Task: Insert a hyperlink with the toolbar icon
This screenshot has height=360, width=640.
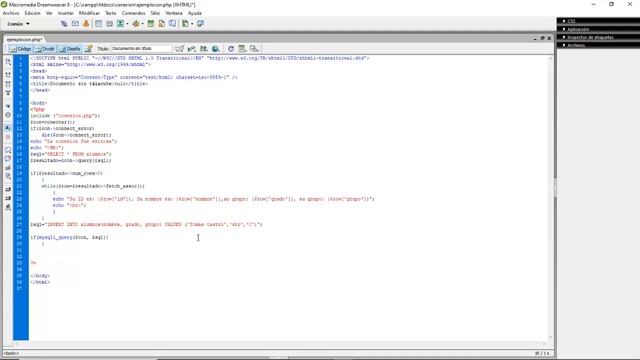Action: (x=64, y=24)
